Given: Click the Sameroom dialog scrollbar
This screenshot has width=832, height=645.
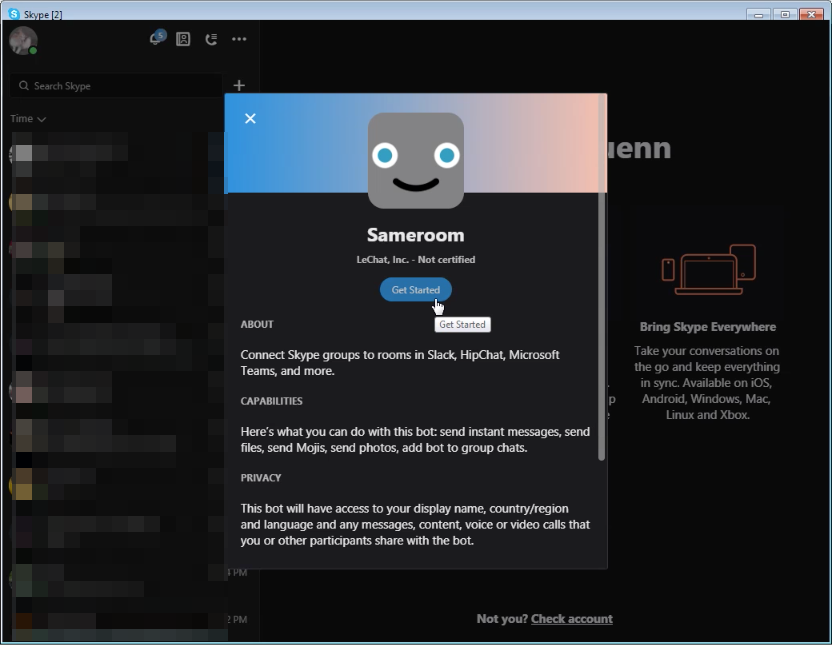Looking at the screenshot, I should [x=601, y=277].
